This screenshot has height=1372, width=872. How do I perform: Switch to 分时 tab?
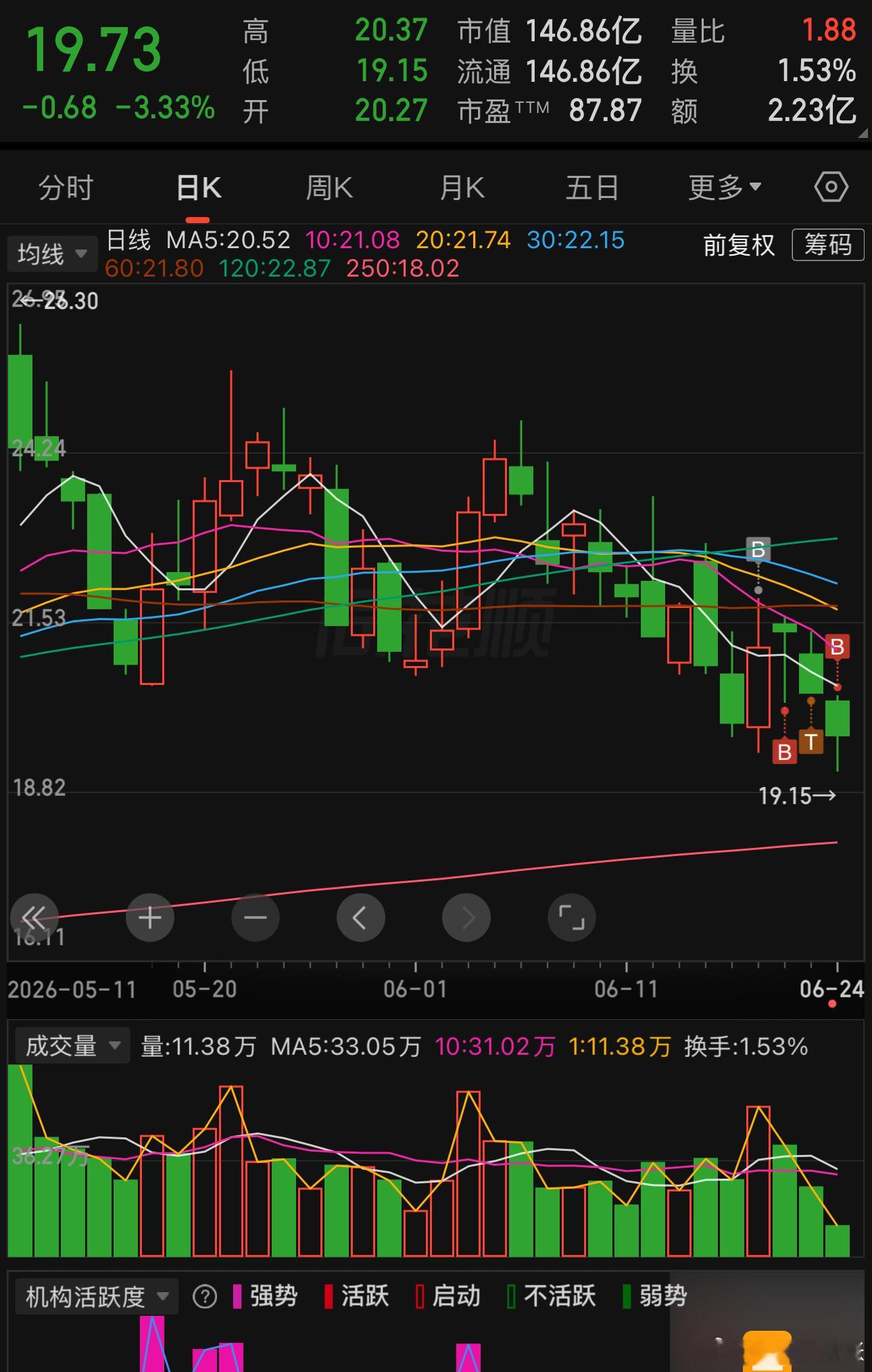(66, 187)
